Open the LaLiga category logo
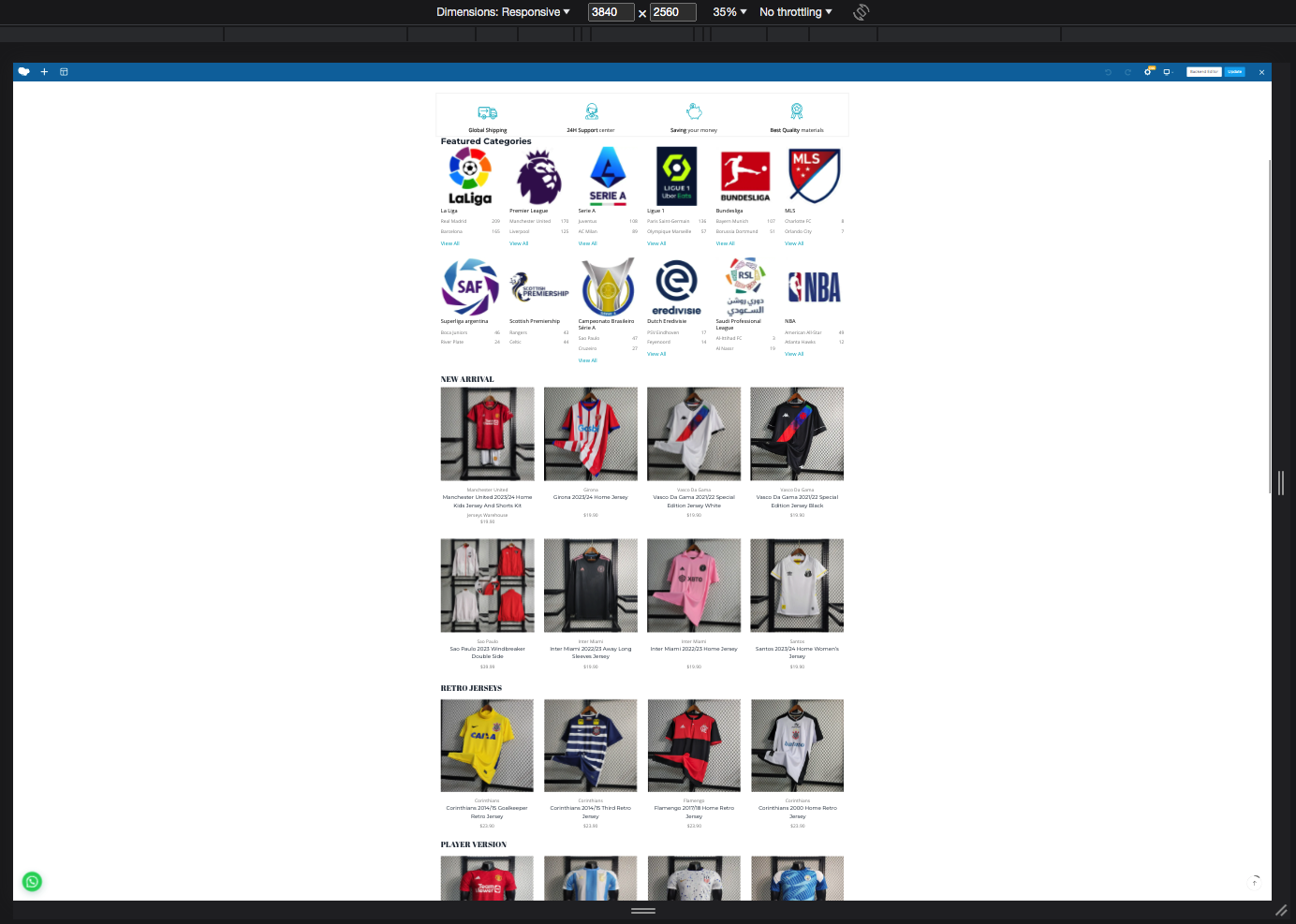Image resolution: width=1296 pixels, height=924 pixels. (470, 176)
